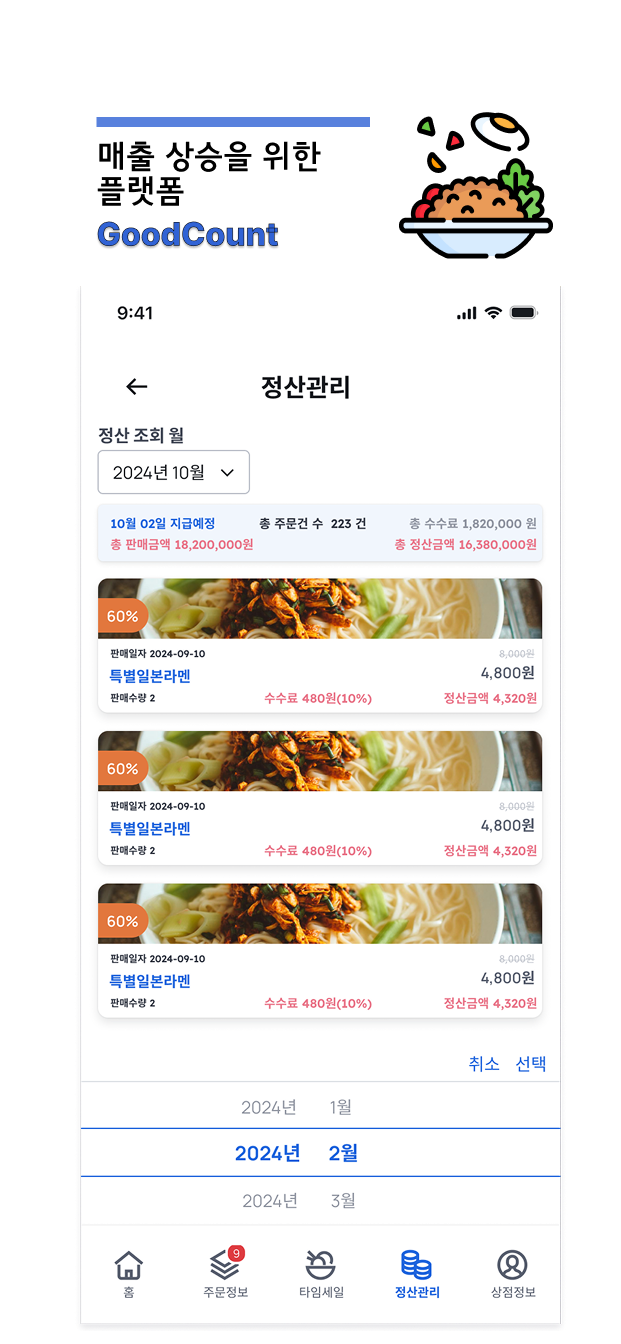The width and height of the screenshot is (621, 1344).
Task: Open the 2024년 10월 month dropdown
Action: pyautogui.click(x=173, y=472)
